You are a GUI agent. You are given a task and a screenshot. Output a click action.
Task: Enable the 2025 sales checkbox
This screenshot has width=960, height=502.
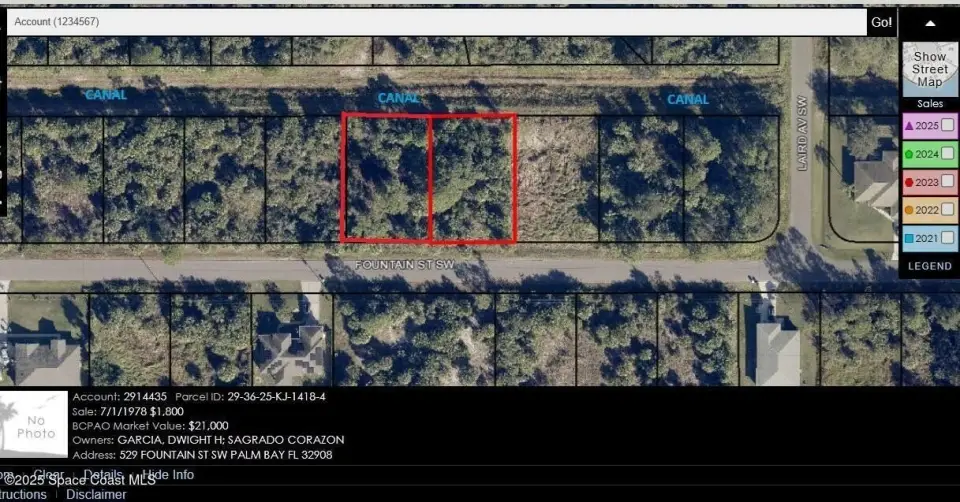coord(946,125)
